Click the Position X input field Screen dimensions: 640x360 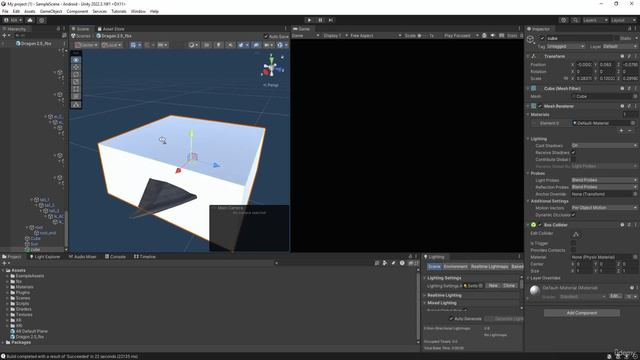coord(584,64)
